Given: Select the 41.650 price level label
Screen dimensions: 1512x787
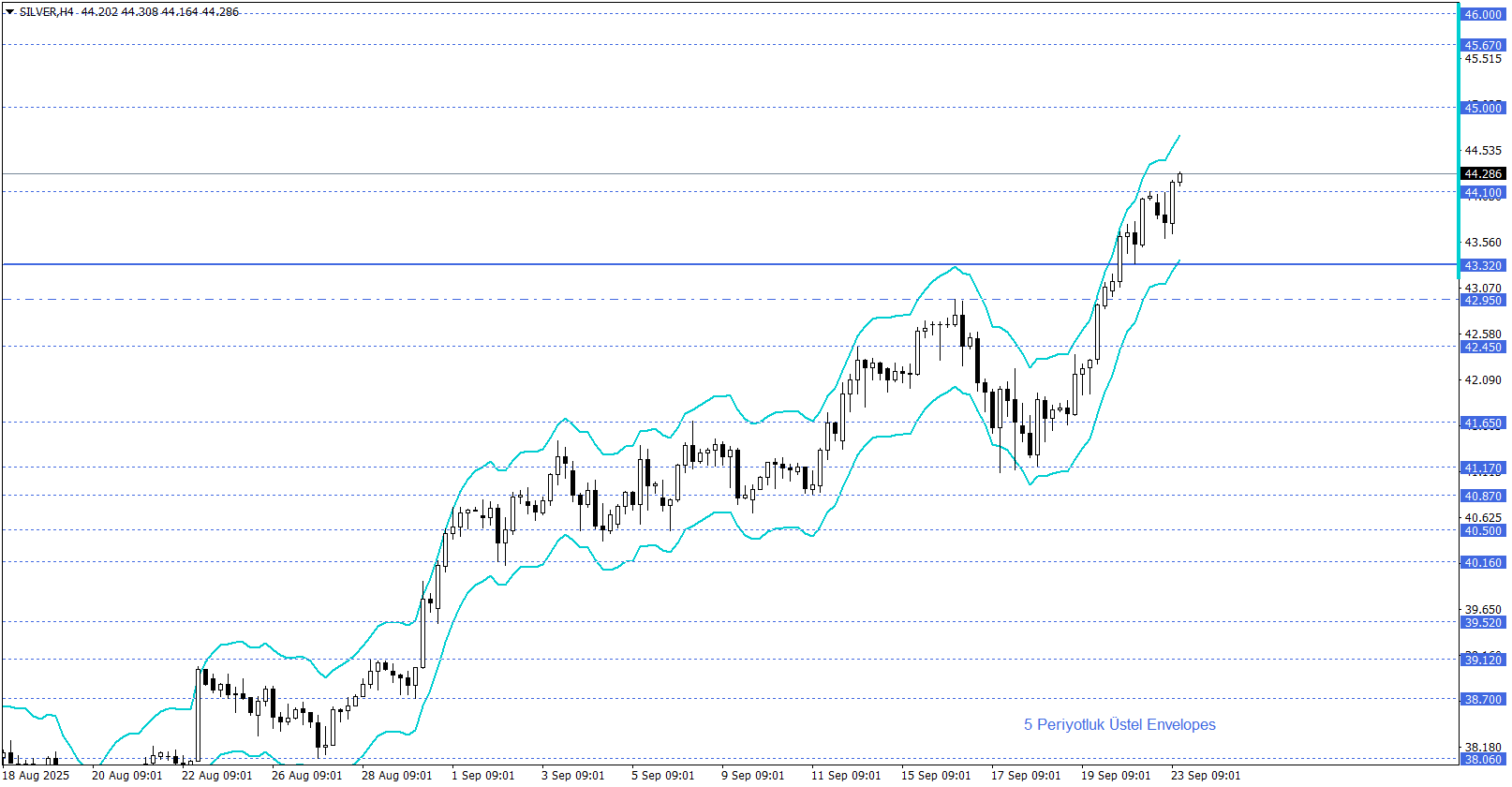Looking at the screenshot, I should 1483,423.
